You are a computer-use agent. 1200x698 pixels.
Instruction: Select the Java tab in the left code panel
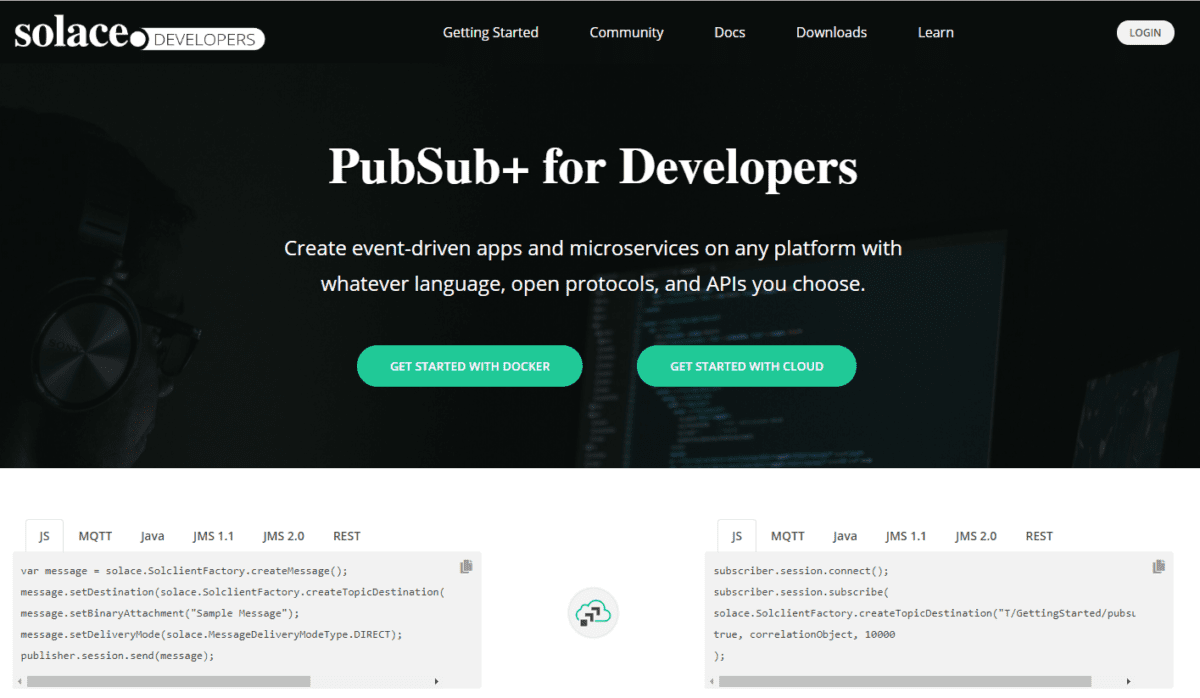(x=152, y=535)
